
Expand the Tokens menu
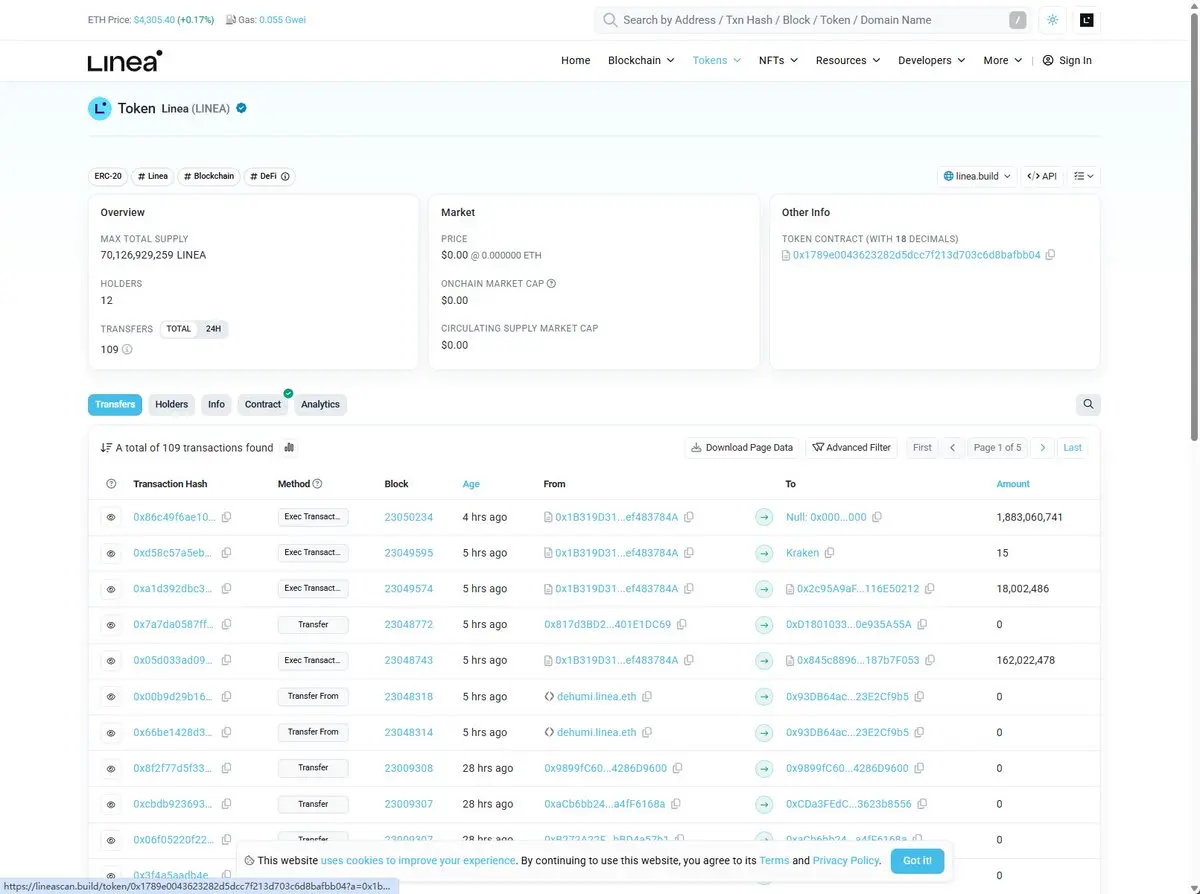717,61
